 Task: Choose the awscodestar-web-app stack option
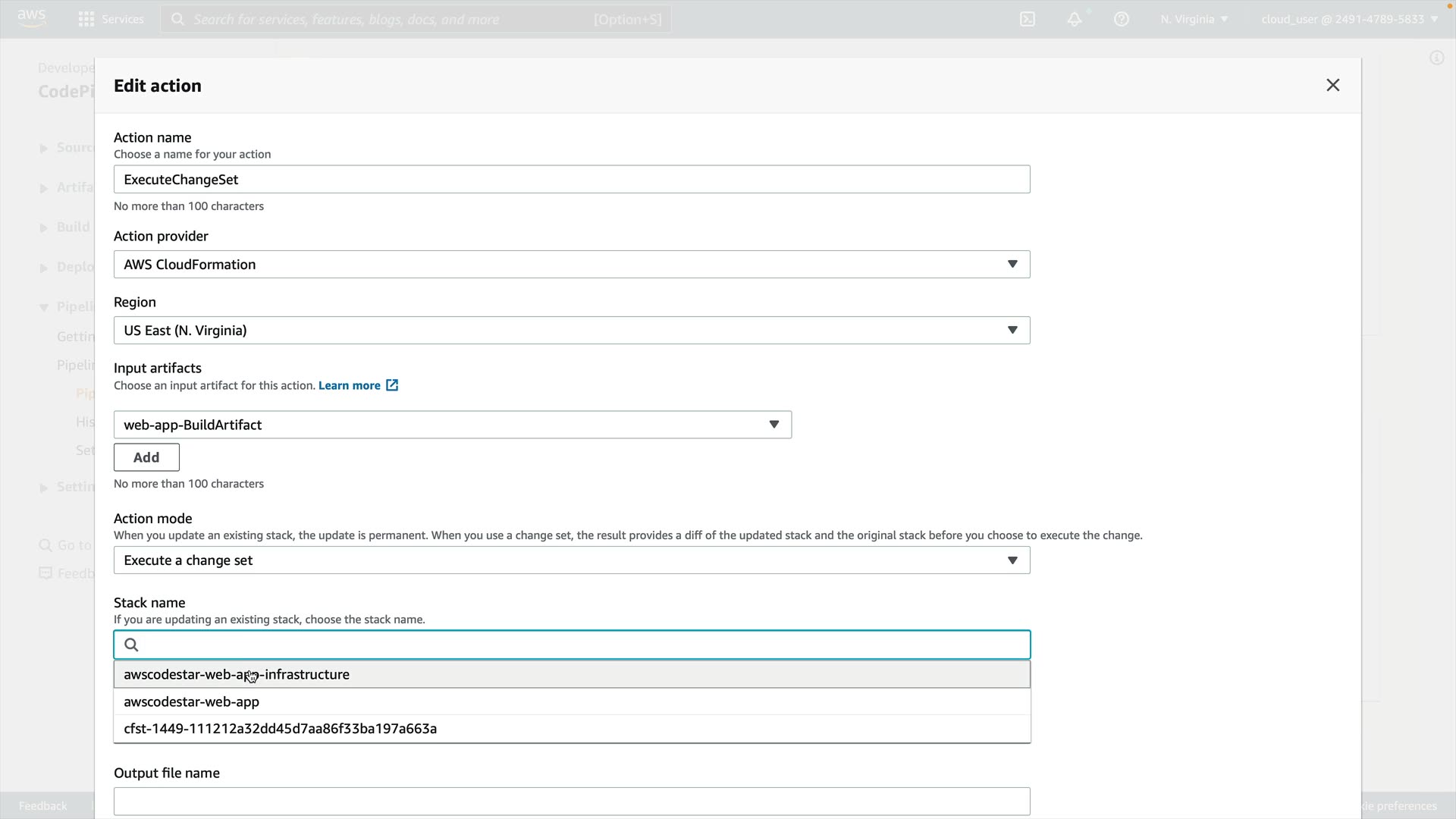192,701
